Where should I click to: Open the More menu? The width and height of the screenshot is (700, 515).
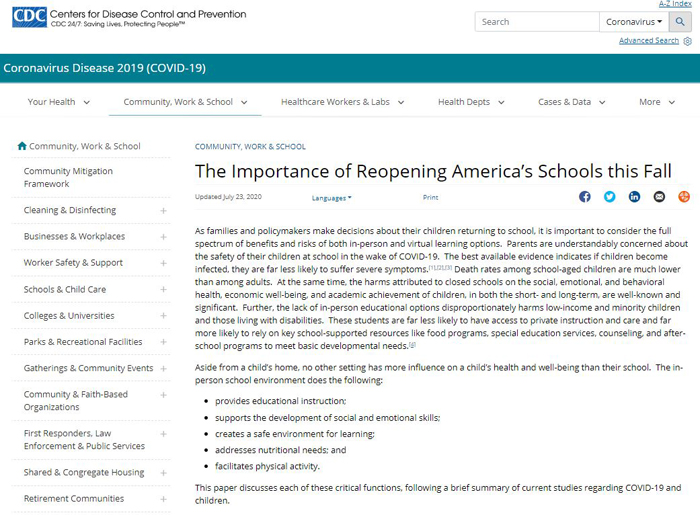tap(657, 102)
